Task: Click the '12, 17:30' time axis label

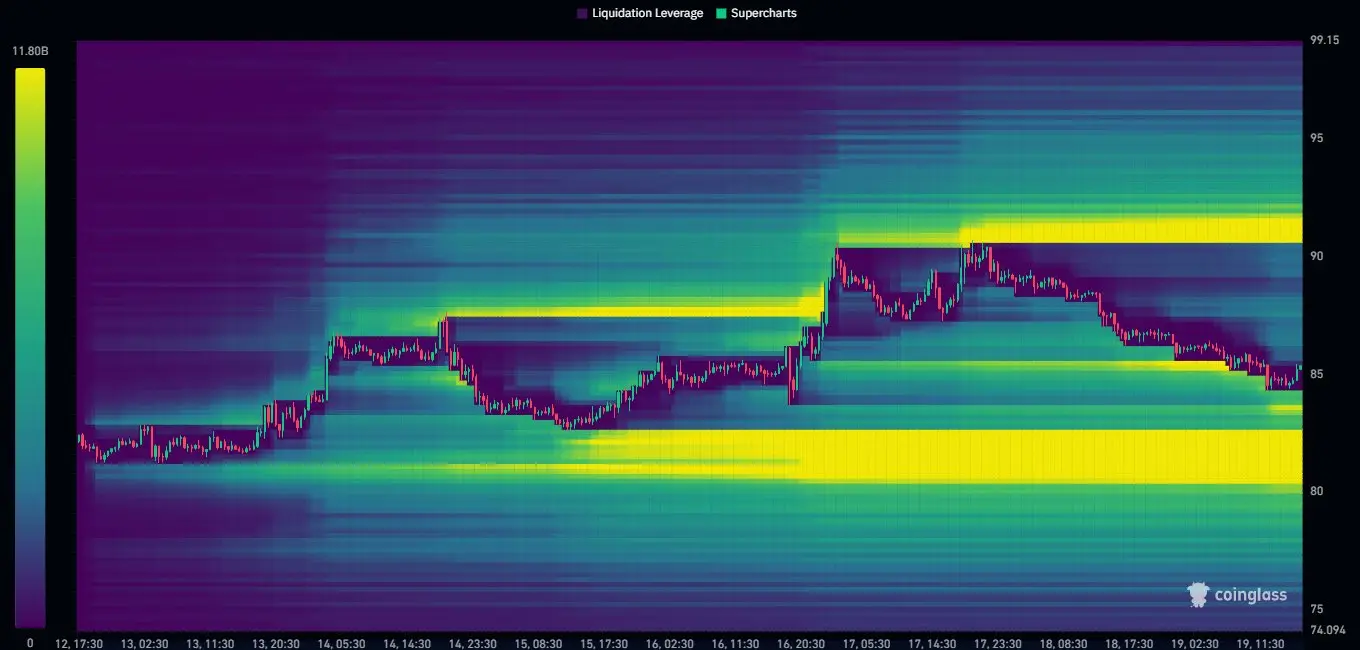Action: coord(79,643)
